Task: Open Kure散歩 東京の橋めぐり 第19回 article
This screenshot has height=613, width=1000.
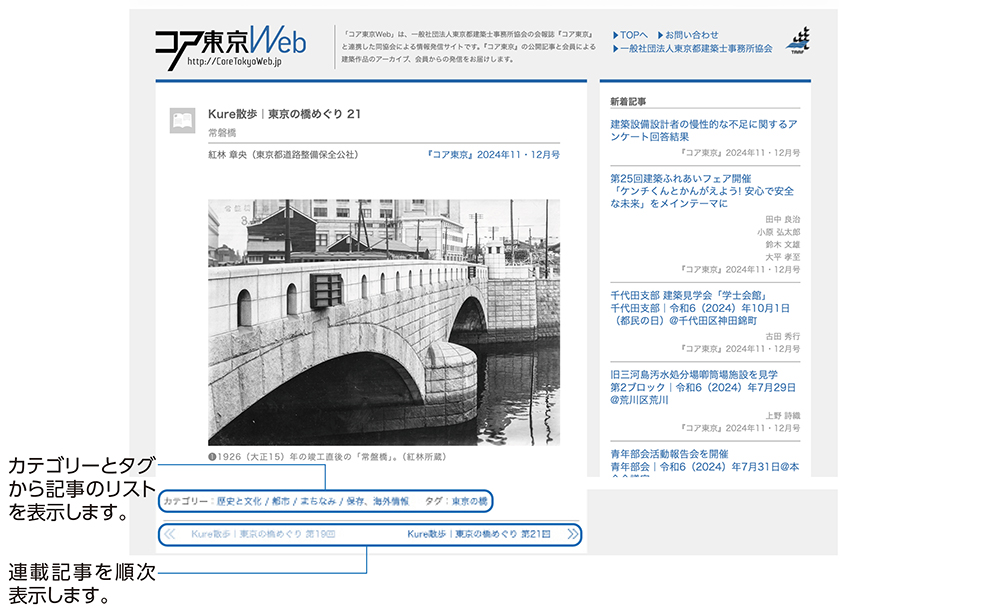Action: pyautogui.click(x=263, y=534)
